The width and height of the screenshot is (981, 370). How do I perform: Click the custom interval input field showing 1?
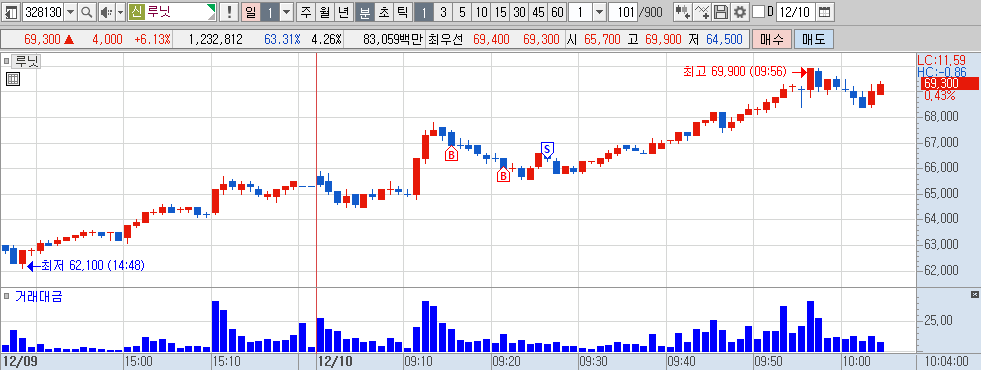coord(580,11)
